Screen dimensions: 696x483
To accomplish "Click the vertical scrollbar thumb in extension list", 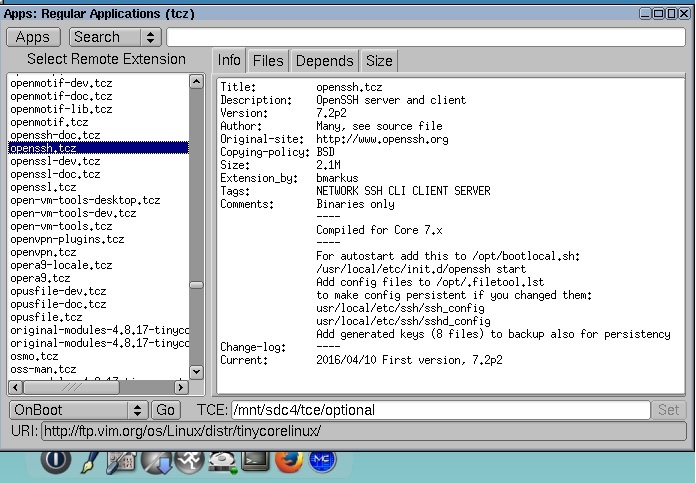I will [x=196, y=285].
